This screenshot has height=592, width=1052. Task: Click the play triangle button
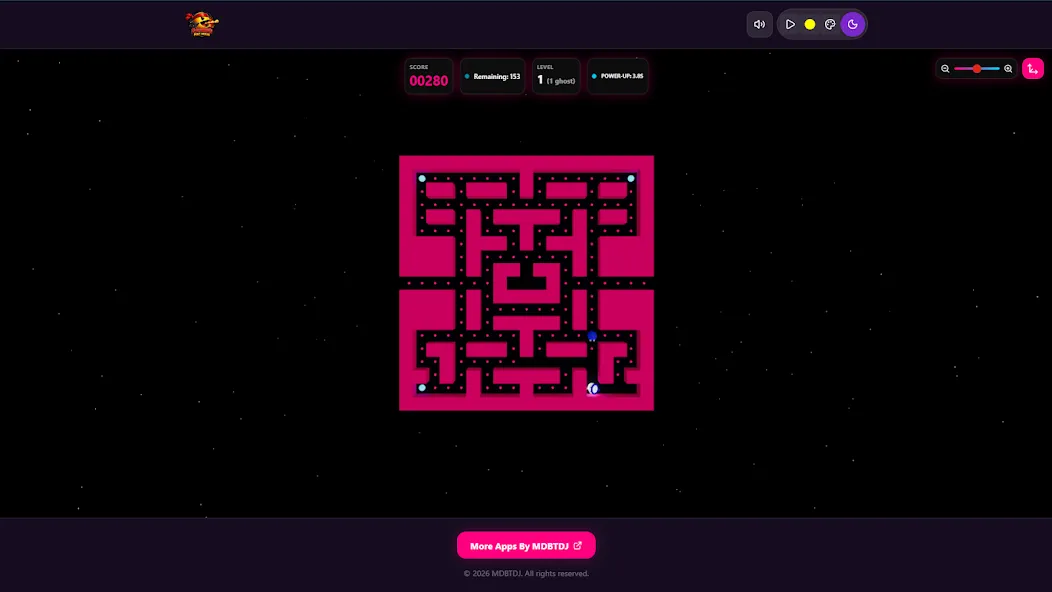point(790,24)
